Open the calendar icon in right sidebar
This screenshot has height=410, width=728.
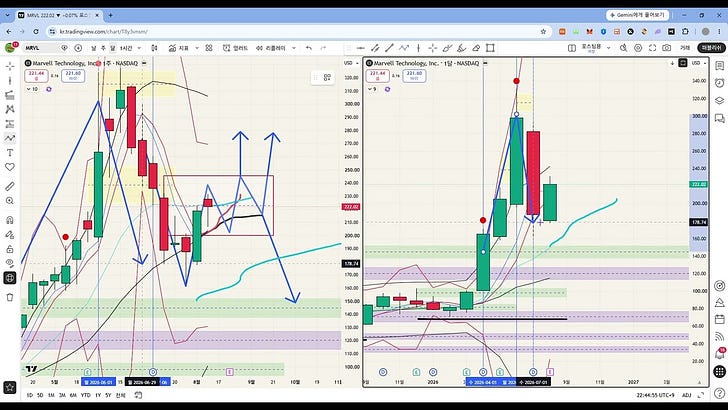(719, 319)
